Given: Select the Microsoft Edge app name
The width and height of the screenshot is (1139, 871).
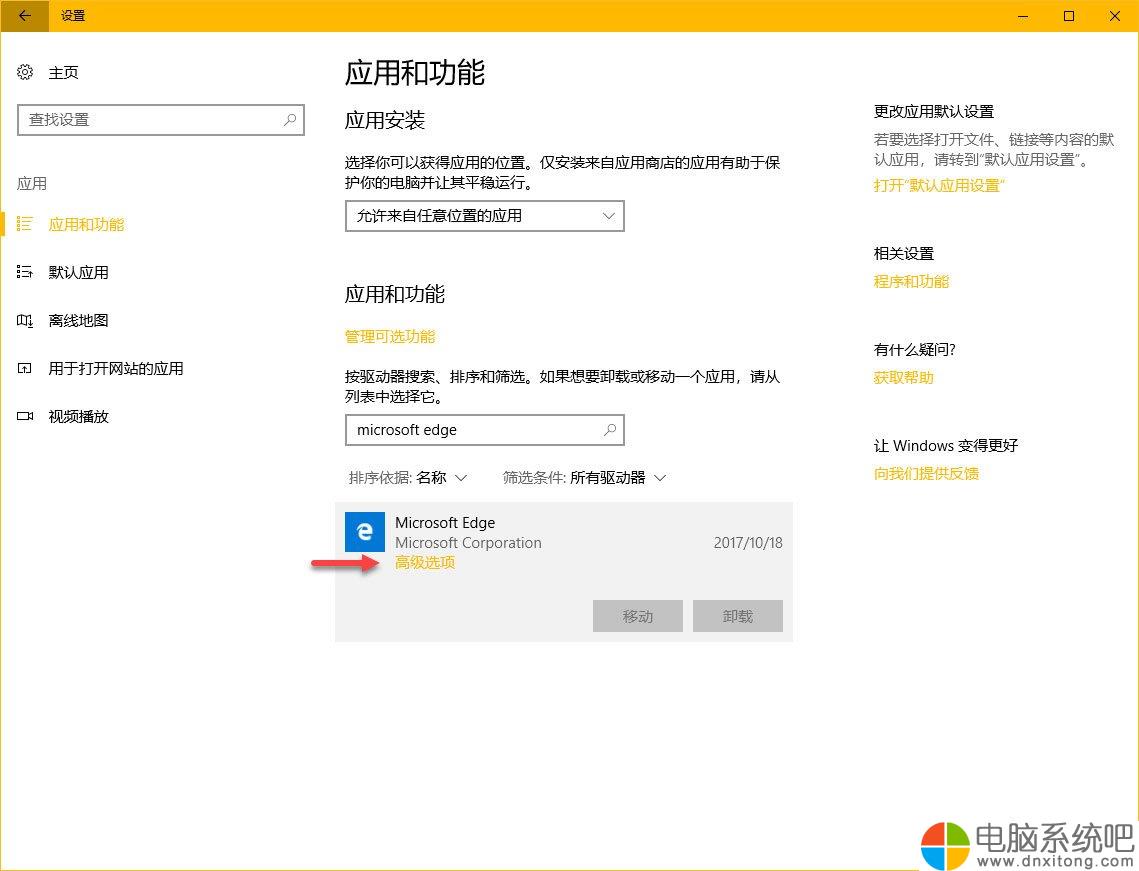Looking at the screenshot, I should tap(445, 522).
